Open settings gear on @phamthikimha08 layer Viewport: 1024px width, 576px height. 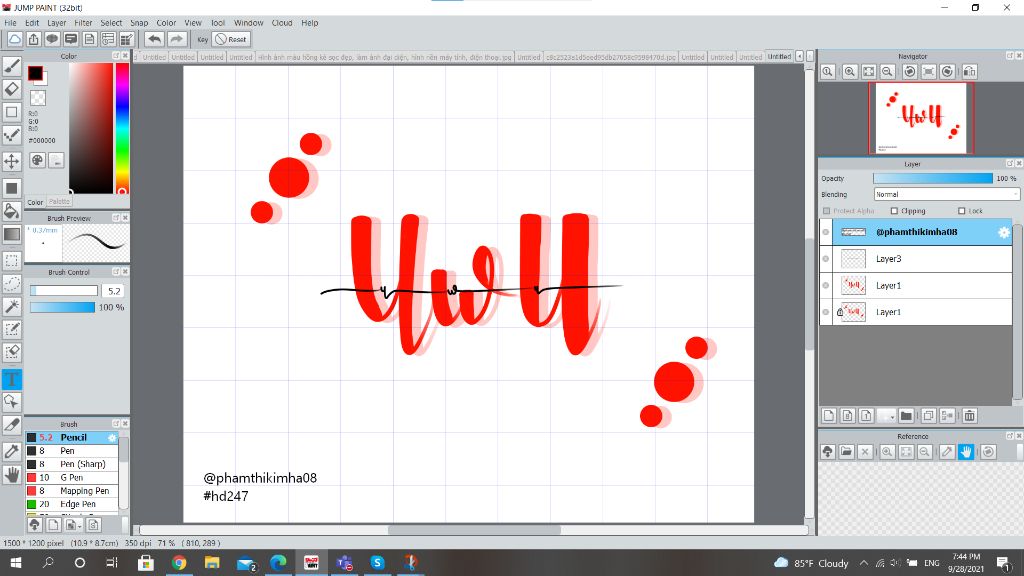click(x=1004, y=232)
